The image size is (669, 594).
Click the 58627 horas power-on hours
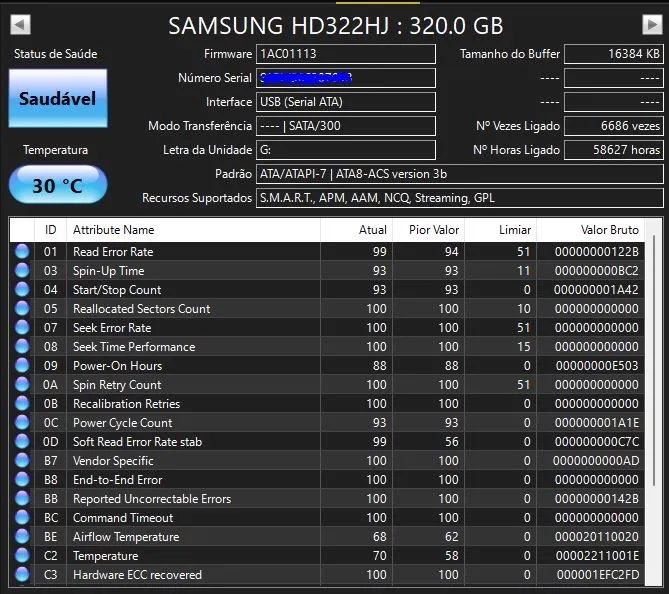point(614,150)
